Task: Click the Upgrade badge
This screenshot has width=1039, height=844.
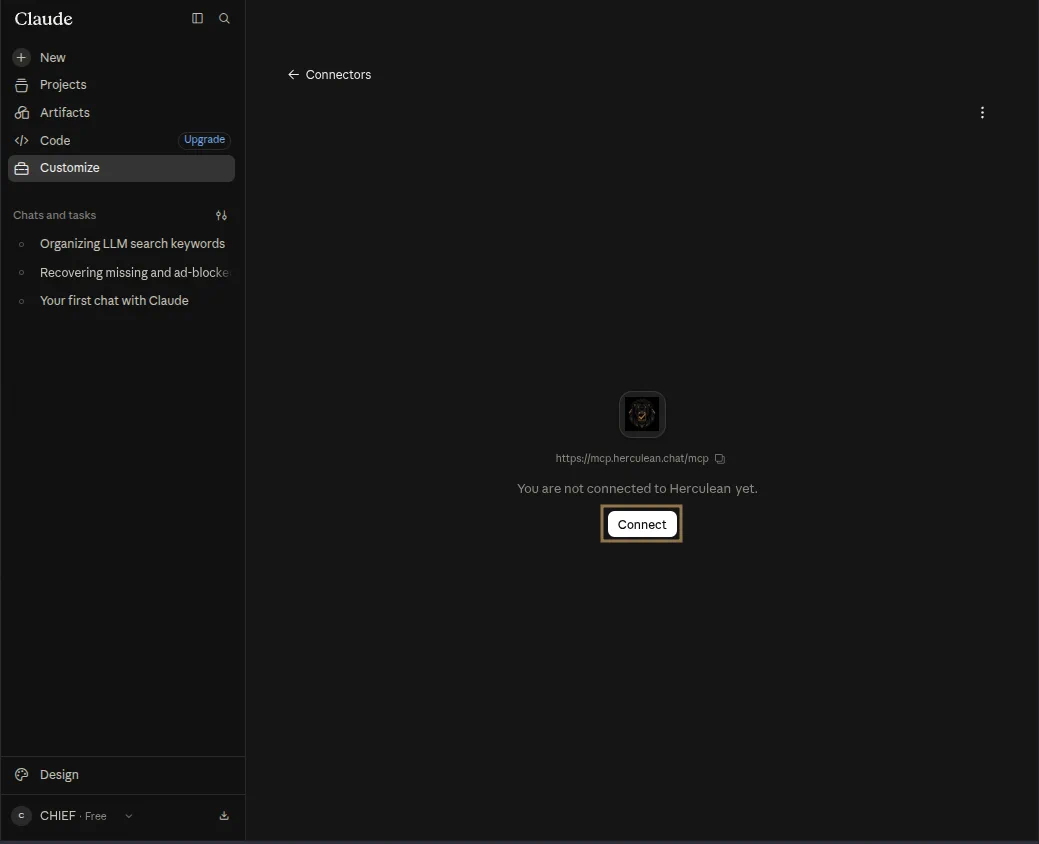Action: 204,140
